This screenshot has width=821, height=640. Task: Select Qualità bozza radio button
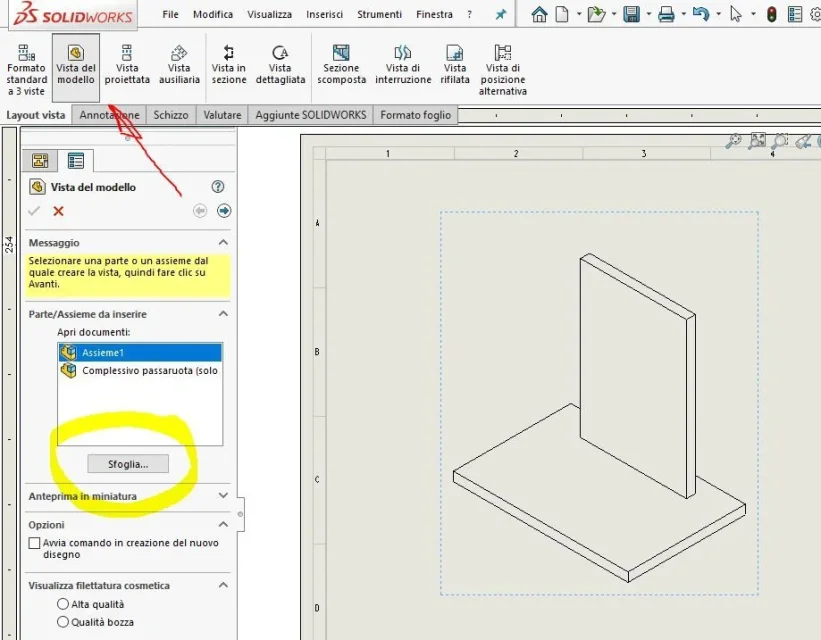pyautogui.click(x=63, y=622)
